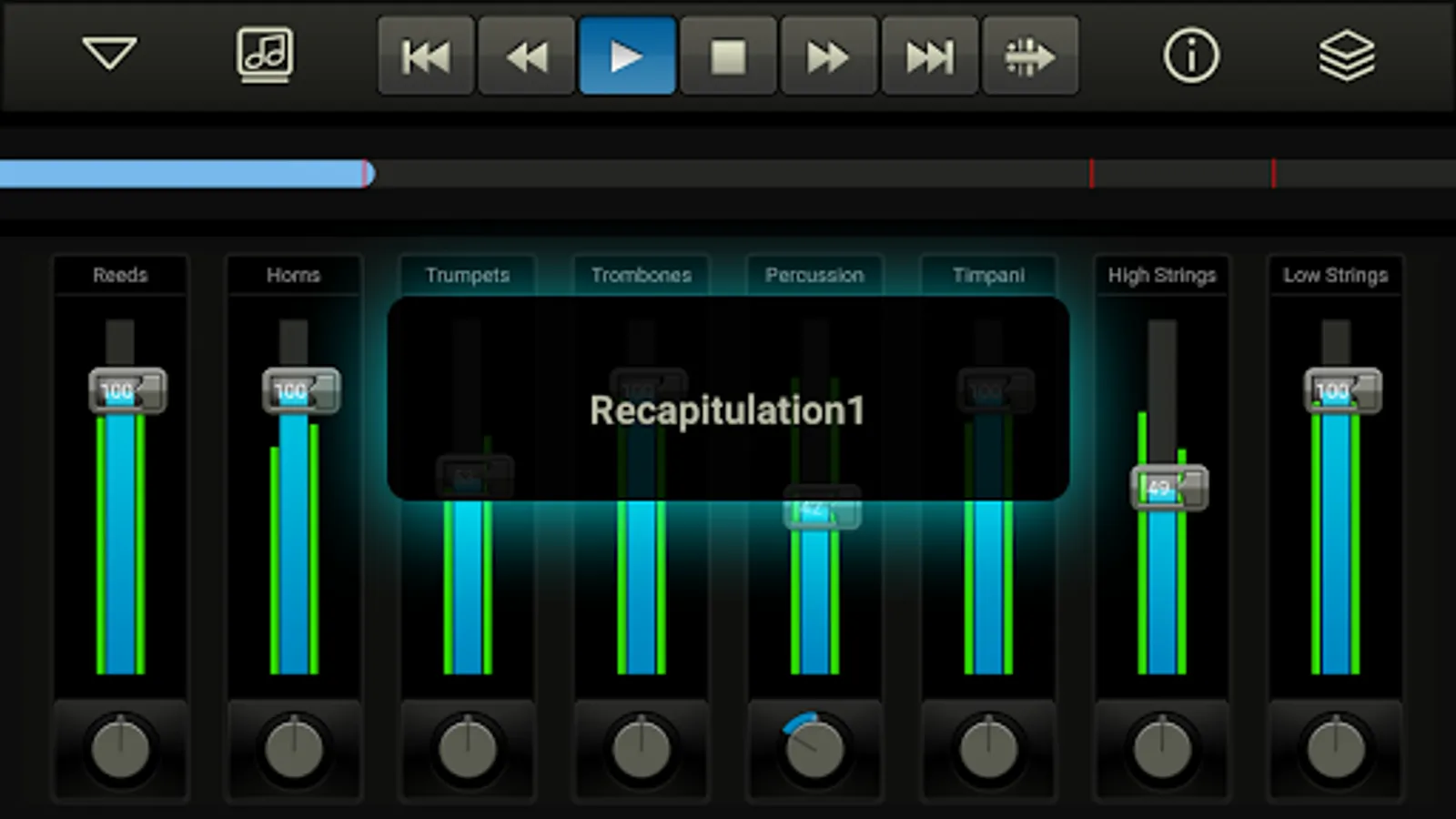Open the dropdown triangle menu
Screen dimensions: 1456x819
[x=109, y=54]
